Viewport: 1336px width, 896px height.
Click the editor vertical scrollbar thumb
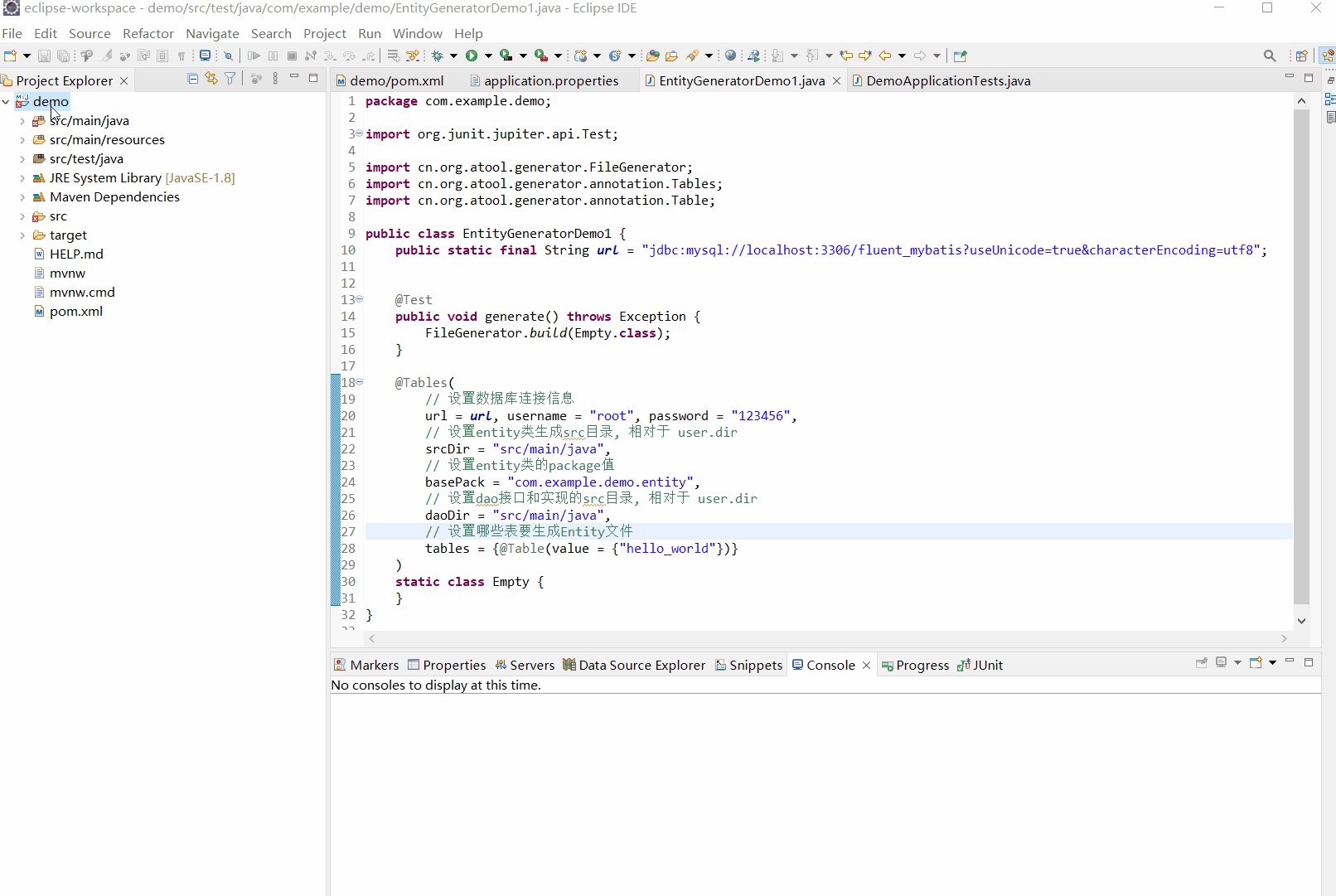tap(1301, 356)
